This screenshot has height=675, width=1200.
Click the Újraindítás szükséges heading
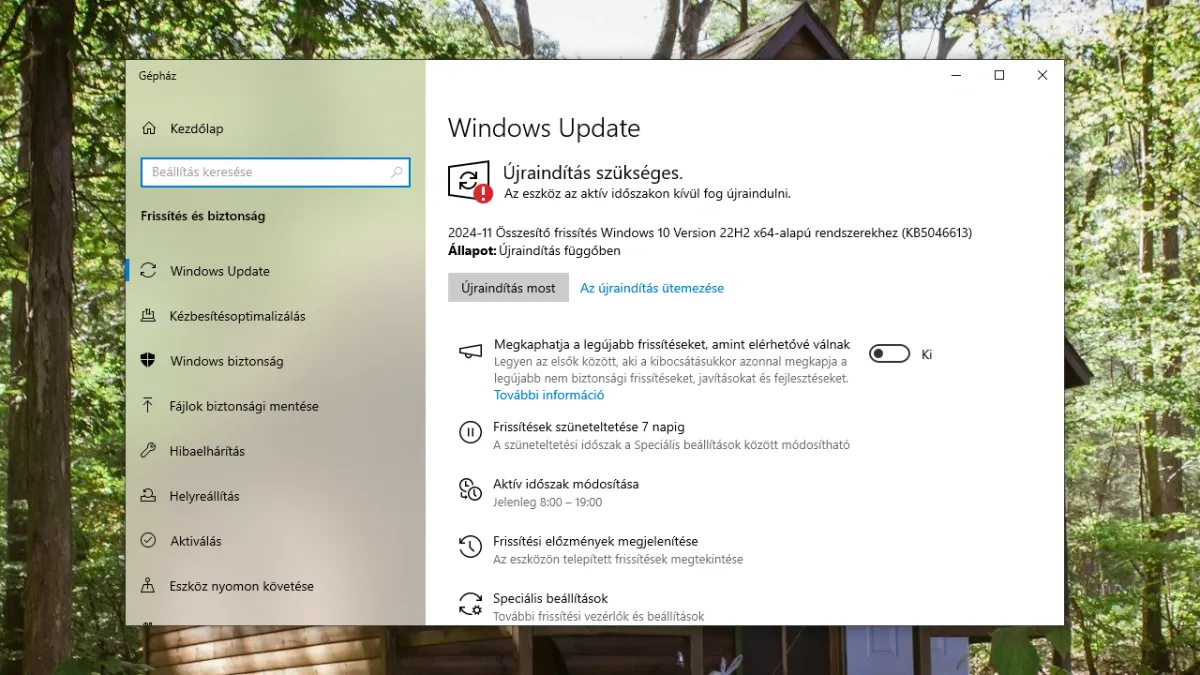coord(593,173)
